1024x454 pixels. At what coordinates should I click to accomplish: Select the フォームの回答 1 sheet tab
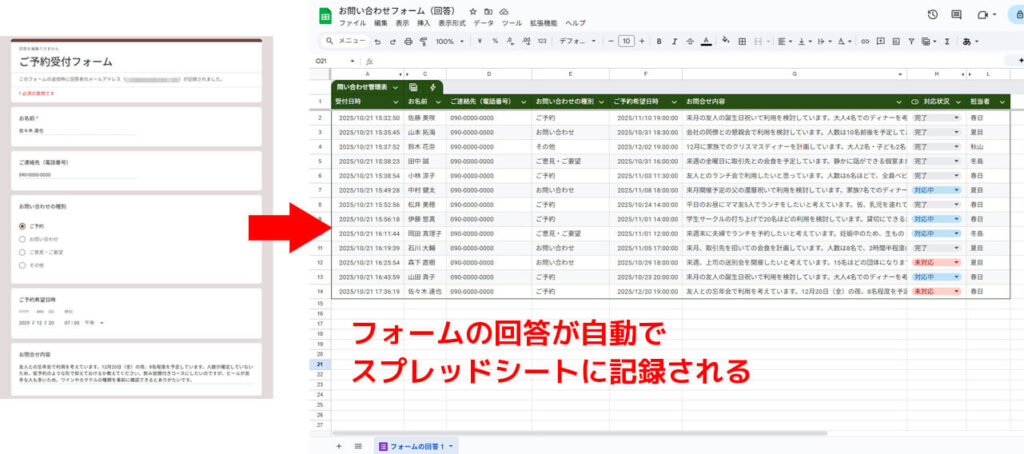click(x=416, y=446)
